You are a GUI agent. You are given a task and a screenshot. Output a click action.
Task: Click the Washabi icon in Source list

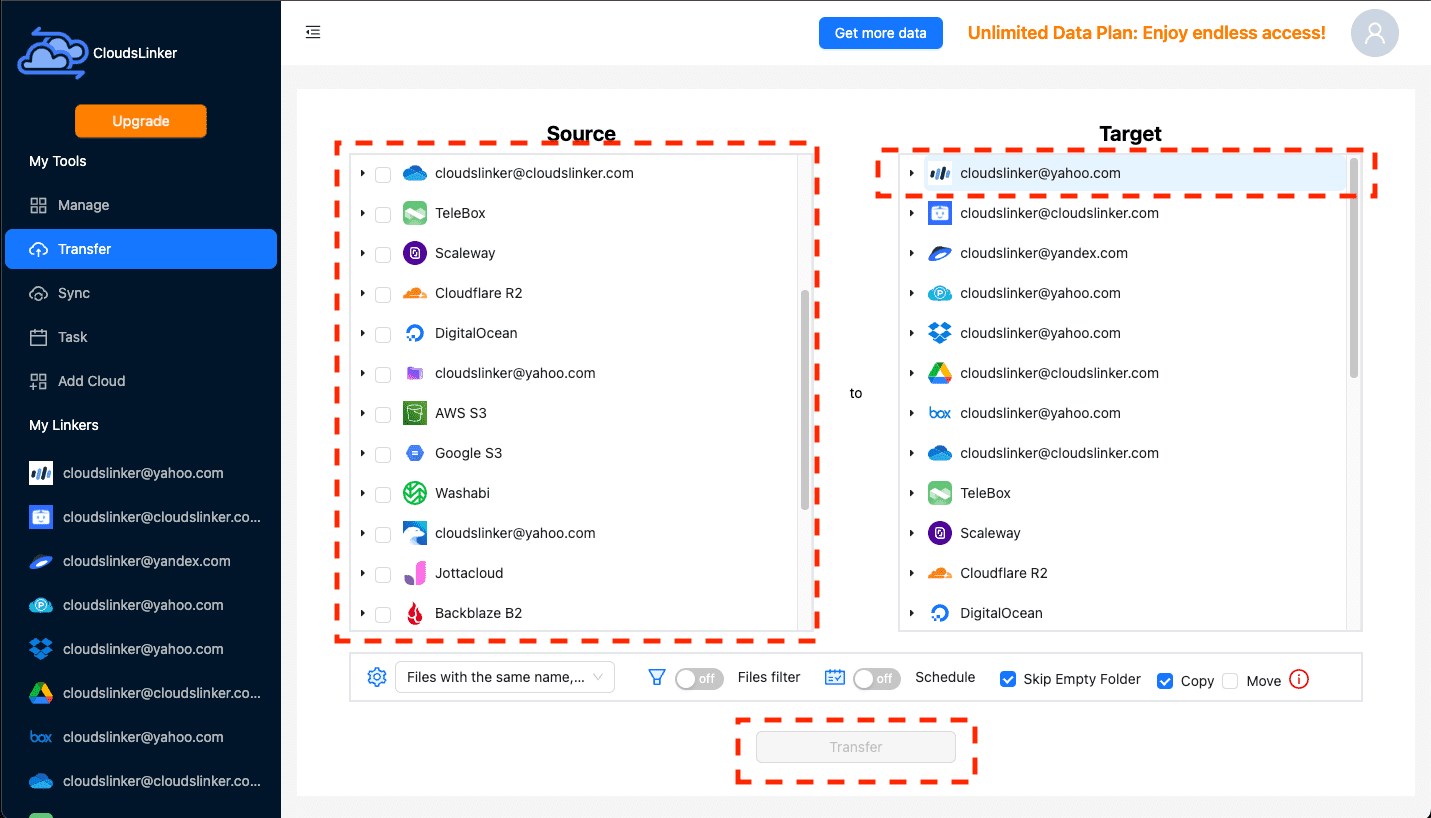coord(415,493)
